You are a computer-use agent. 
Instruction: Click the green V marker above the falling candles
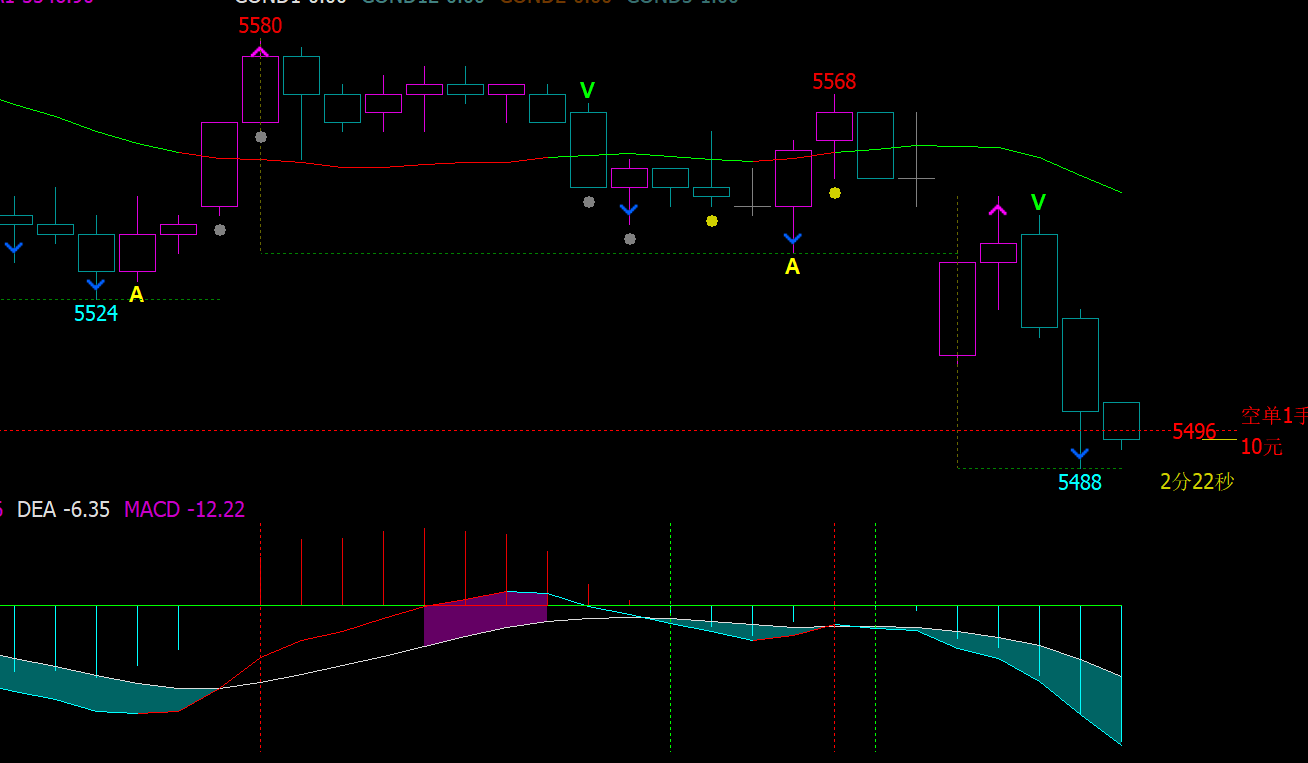[x=1039, y=203]
